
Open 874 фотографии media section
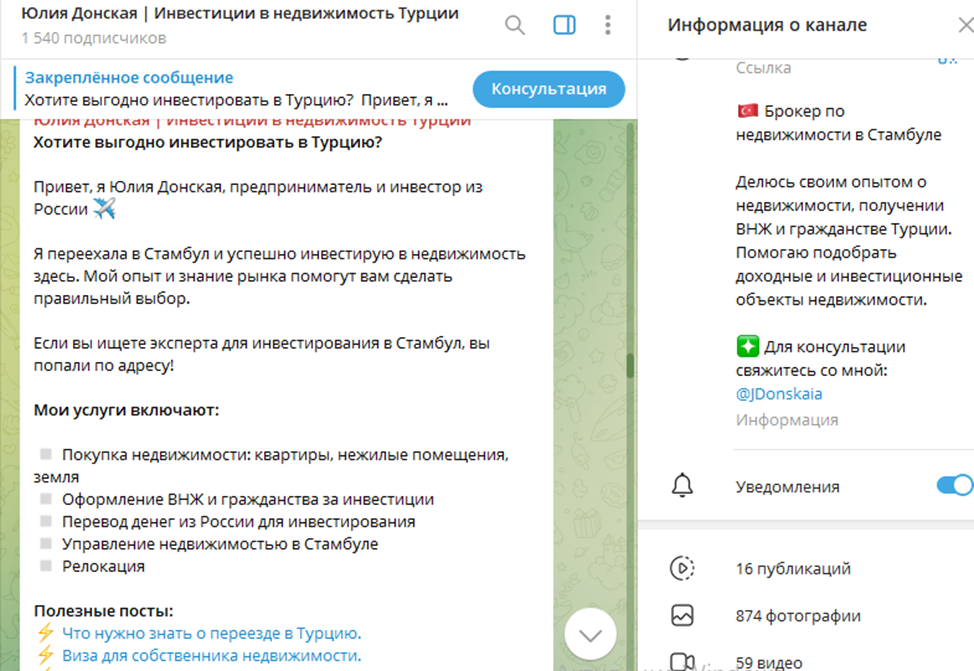coord(798,616)
